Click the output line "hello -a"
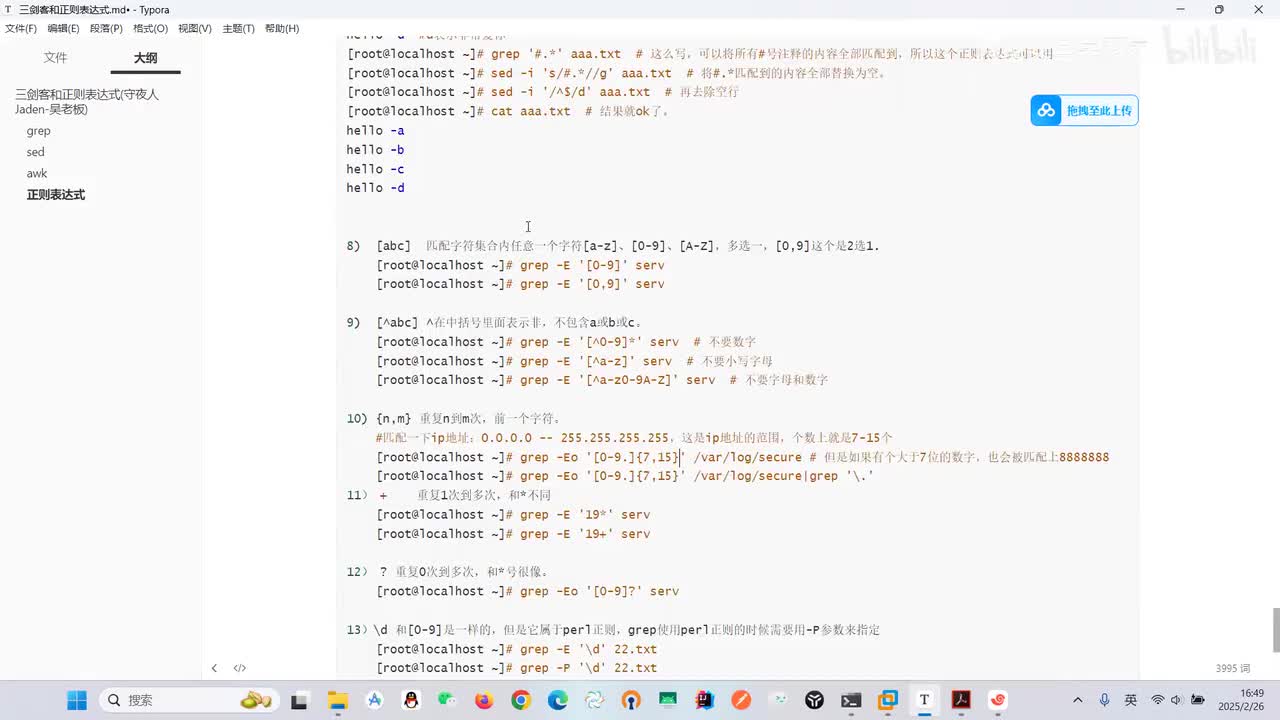The image size is (1280, 720). click(375, 131)
